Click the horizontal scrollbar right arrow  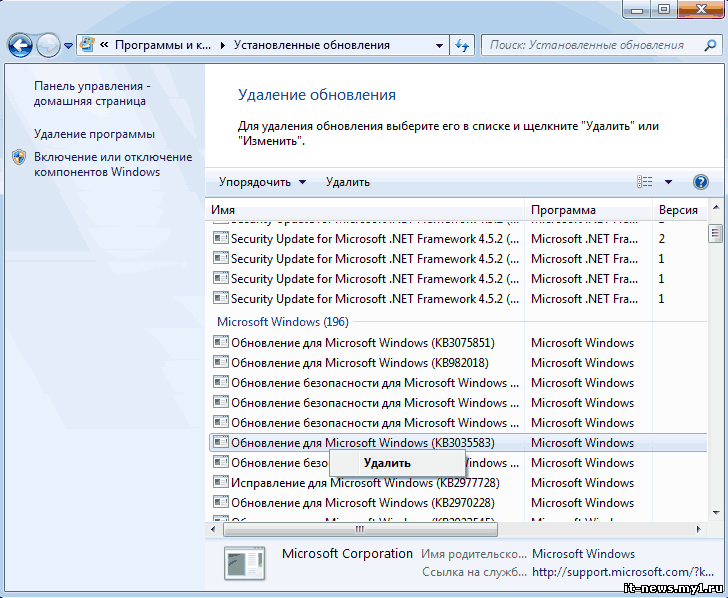699,529
